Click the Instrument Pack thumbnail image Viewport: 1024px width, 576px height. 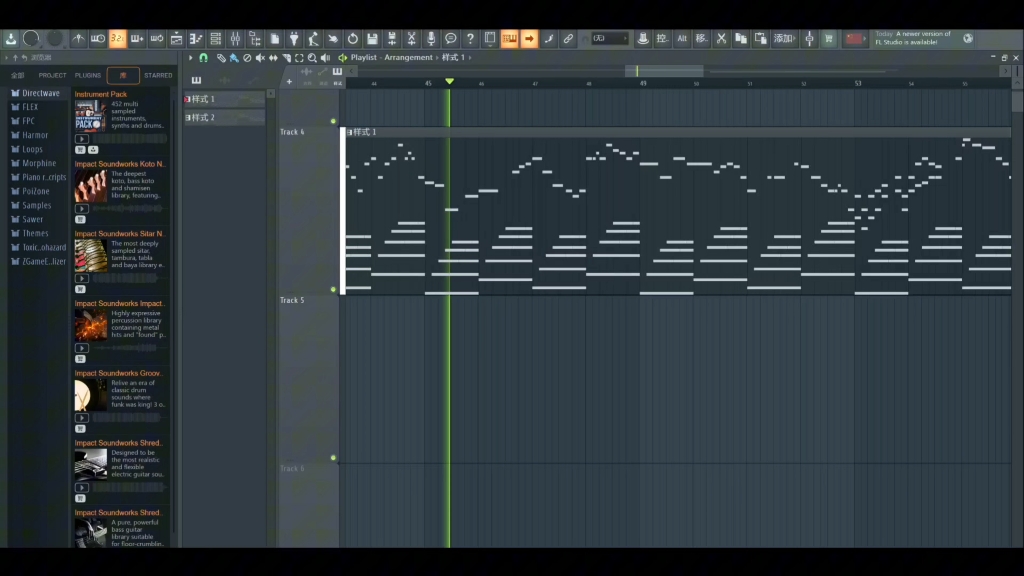click(90, 116)
